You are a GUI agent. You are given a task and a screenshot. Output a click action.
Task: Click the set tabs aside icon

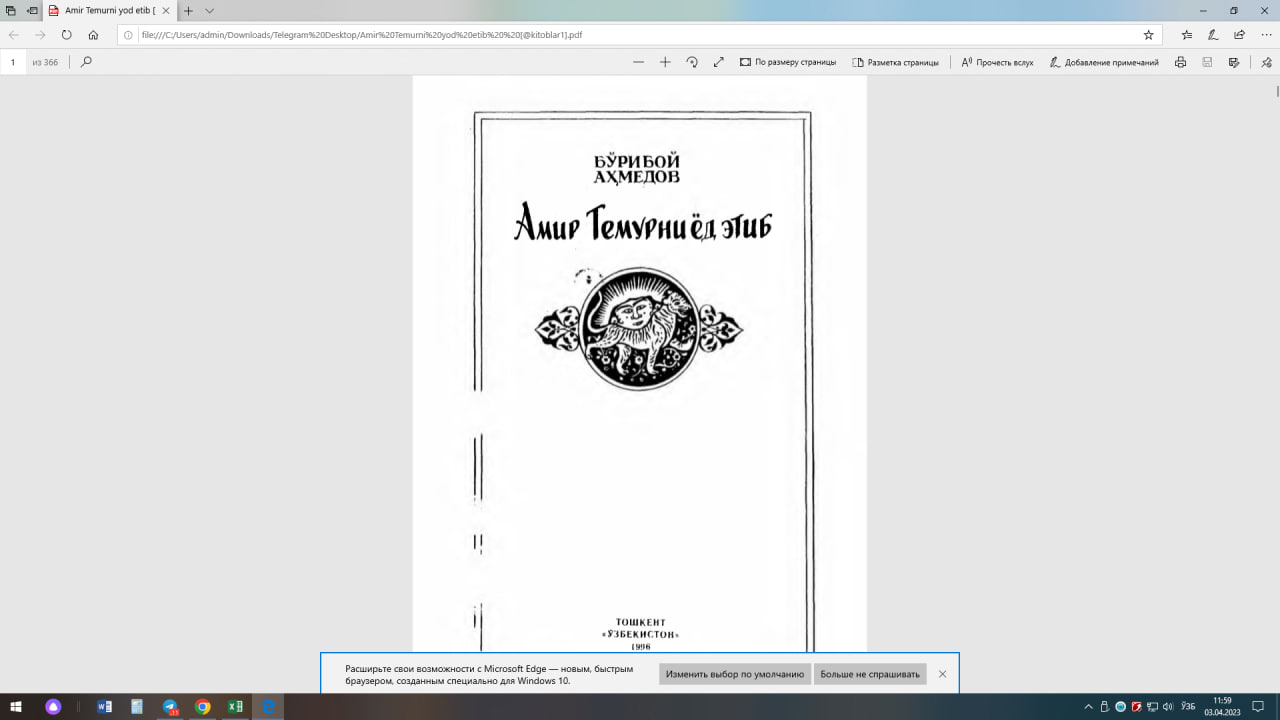pos(32,10)
